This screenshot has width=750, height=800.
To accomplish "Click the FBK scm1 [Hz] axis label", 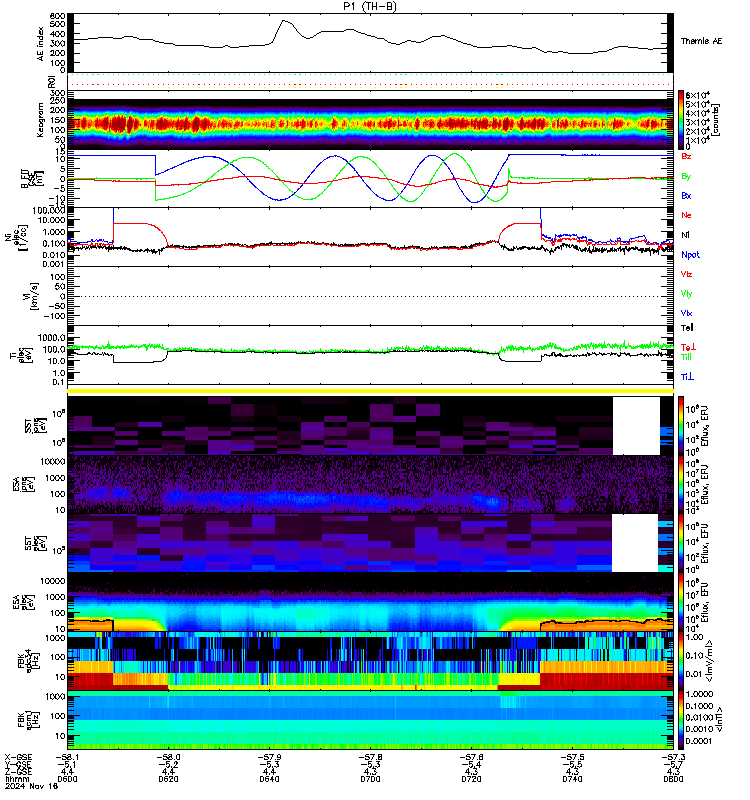I will coord(28,720).
